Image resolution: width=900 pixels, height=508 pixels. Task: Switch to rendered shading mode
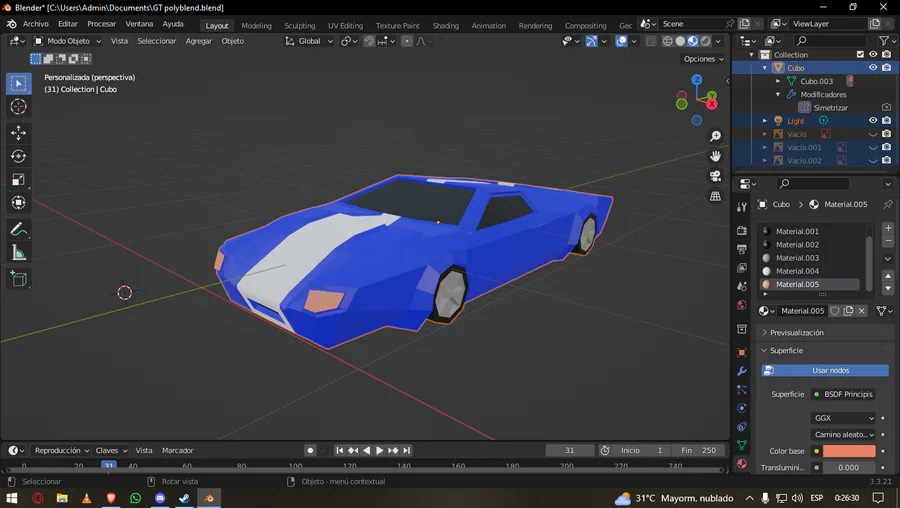point(705,41)
